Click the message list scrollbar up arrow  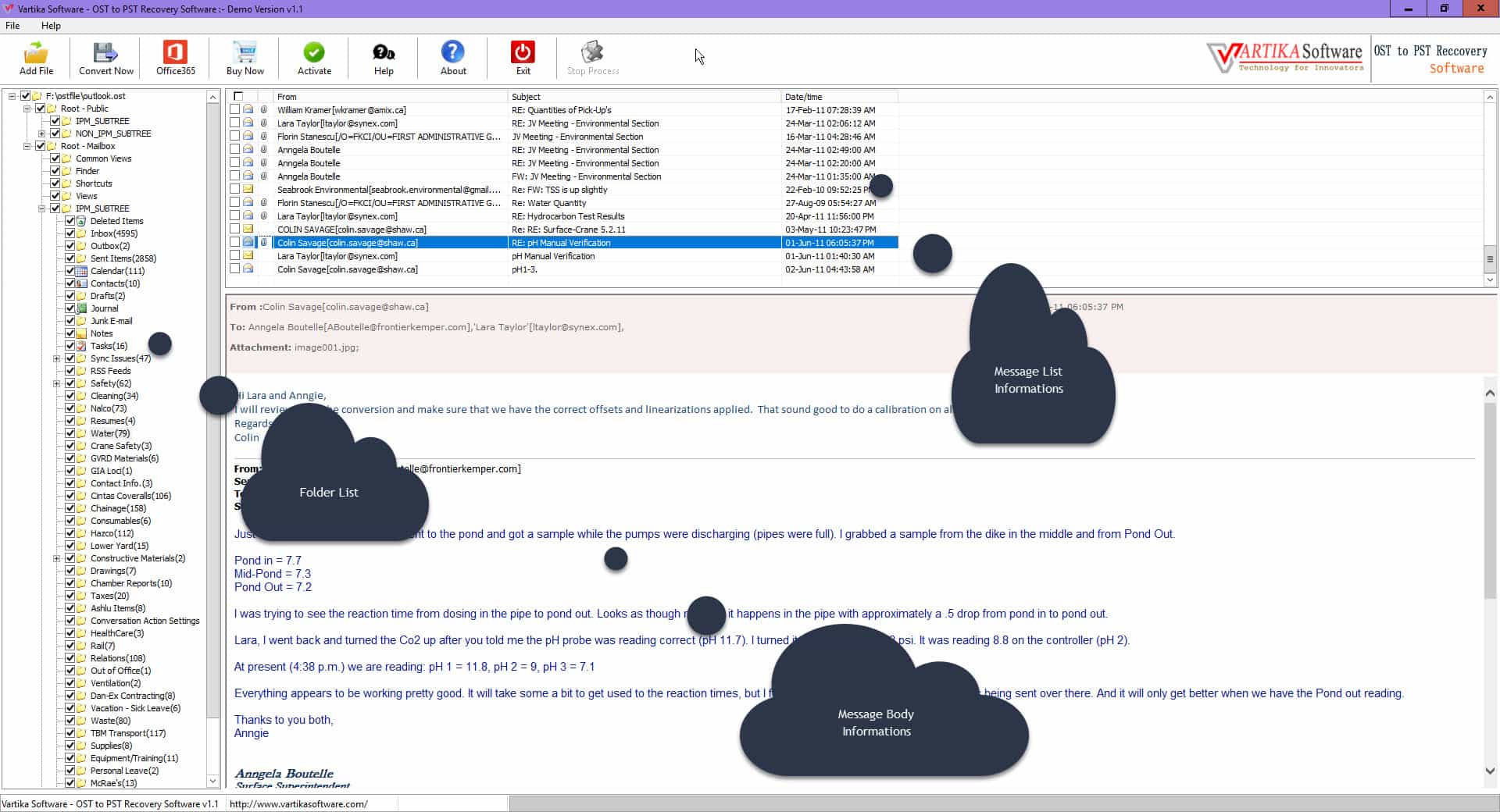[x=1490, y=97]
